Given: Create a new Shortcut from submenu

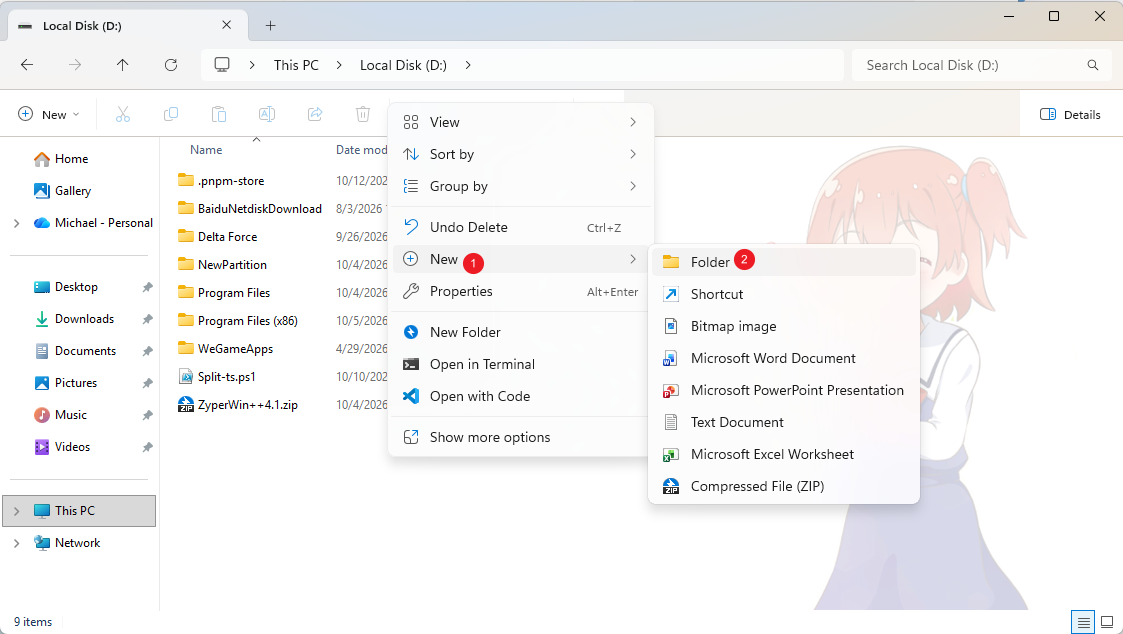Looking at the screenshot, I should (784, 294).
